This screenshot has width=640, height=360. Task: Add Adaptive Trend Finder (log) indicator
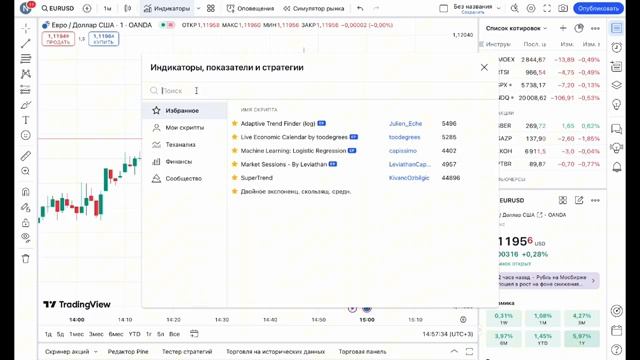278,123
